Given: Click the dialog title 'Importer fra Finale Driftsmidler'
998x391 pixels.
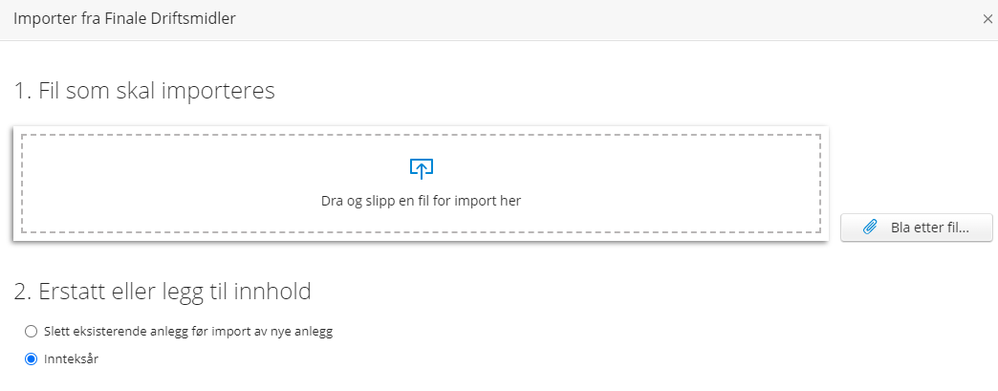Looking at the screenshot, I should click(125, 18).
